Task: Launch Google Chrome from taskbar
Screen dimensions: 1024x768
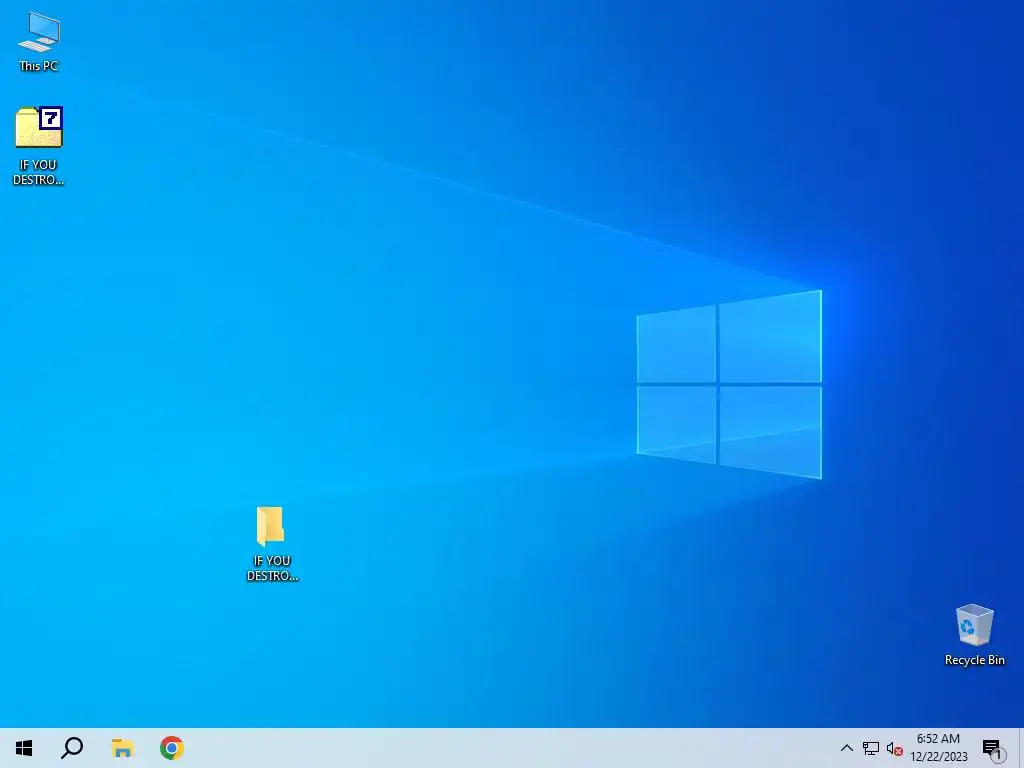Action: tap(172, 748)
